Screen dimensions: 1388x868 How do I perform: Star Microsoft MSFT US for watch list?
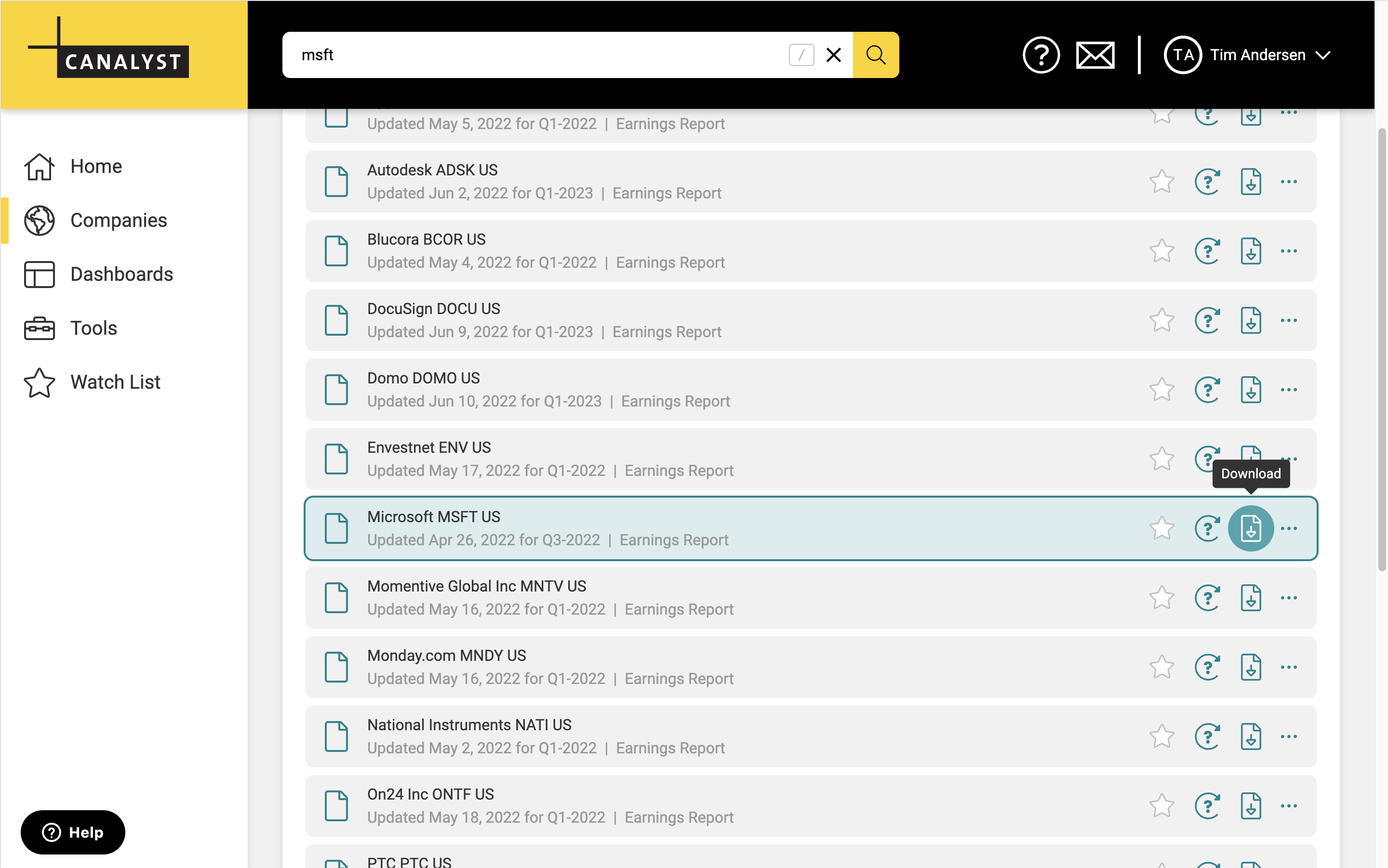coord(1161,528)
